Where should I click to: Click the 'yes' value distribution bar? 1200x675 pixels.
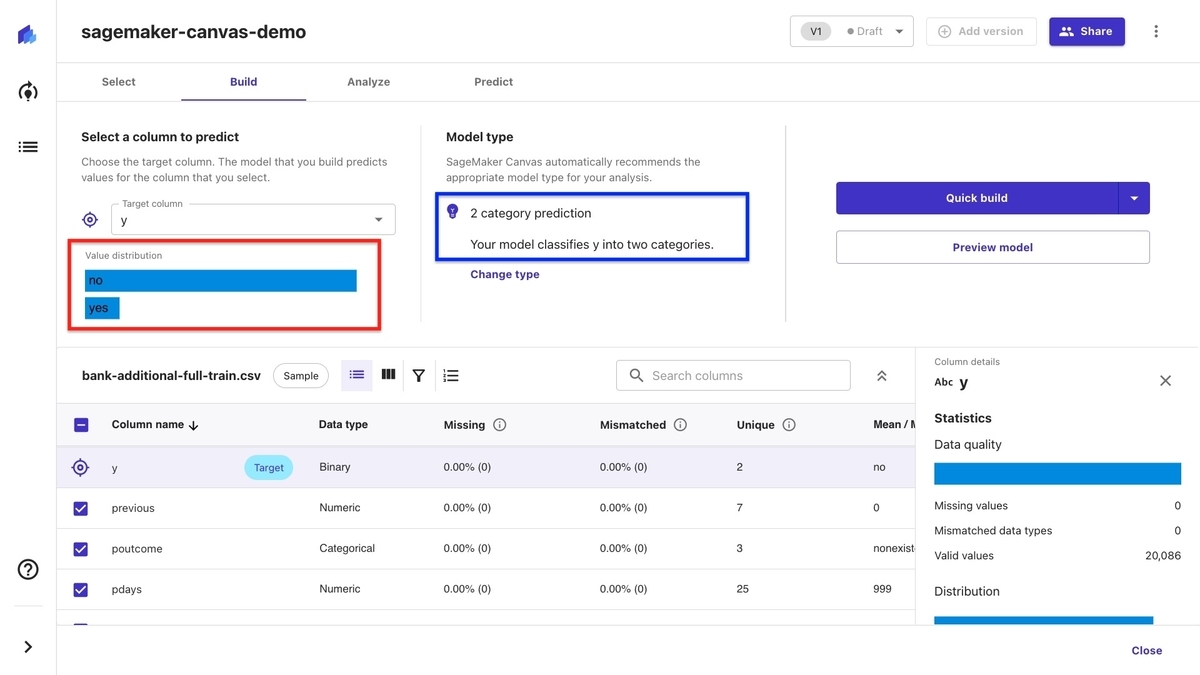tap(102, 308)
